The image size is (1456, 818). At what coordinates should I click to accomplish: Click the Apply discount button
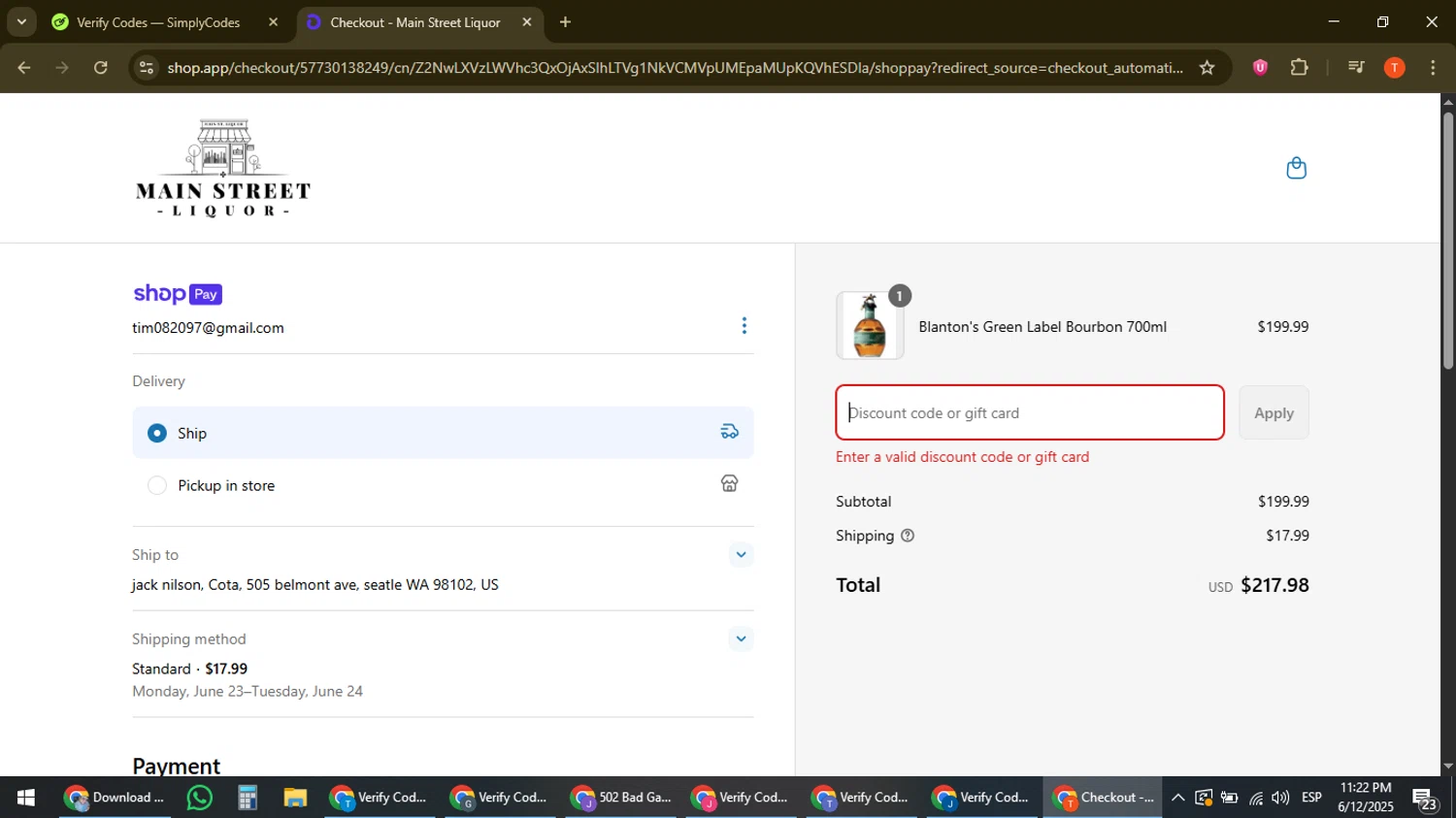[1274, 412]
